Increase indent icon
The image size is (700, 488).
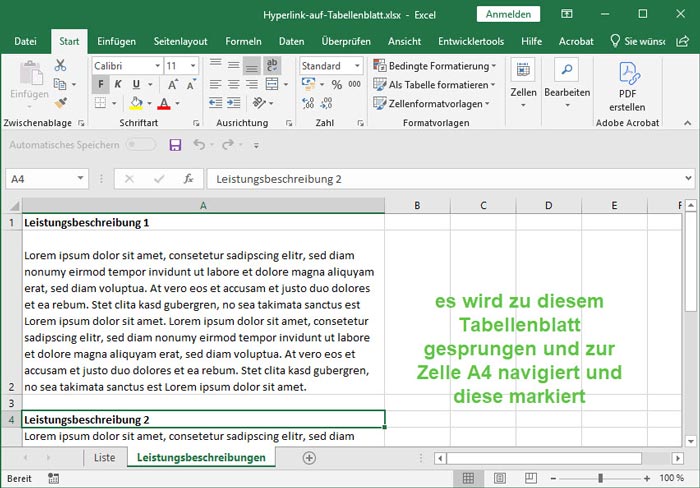233,103
